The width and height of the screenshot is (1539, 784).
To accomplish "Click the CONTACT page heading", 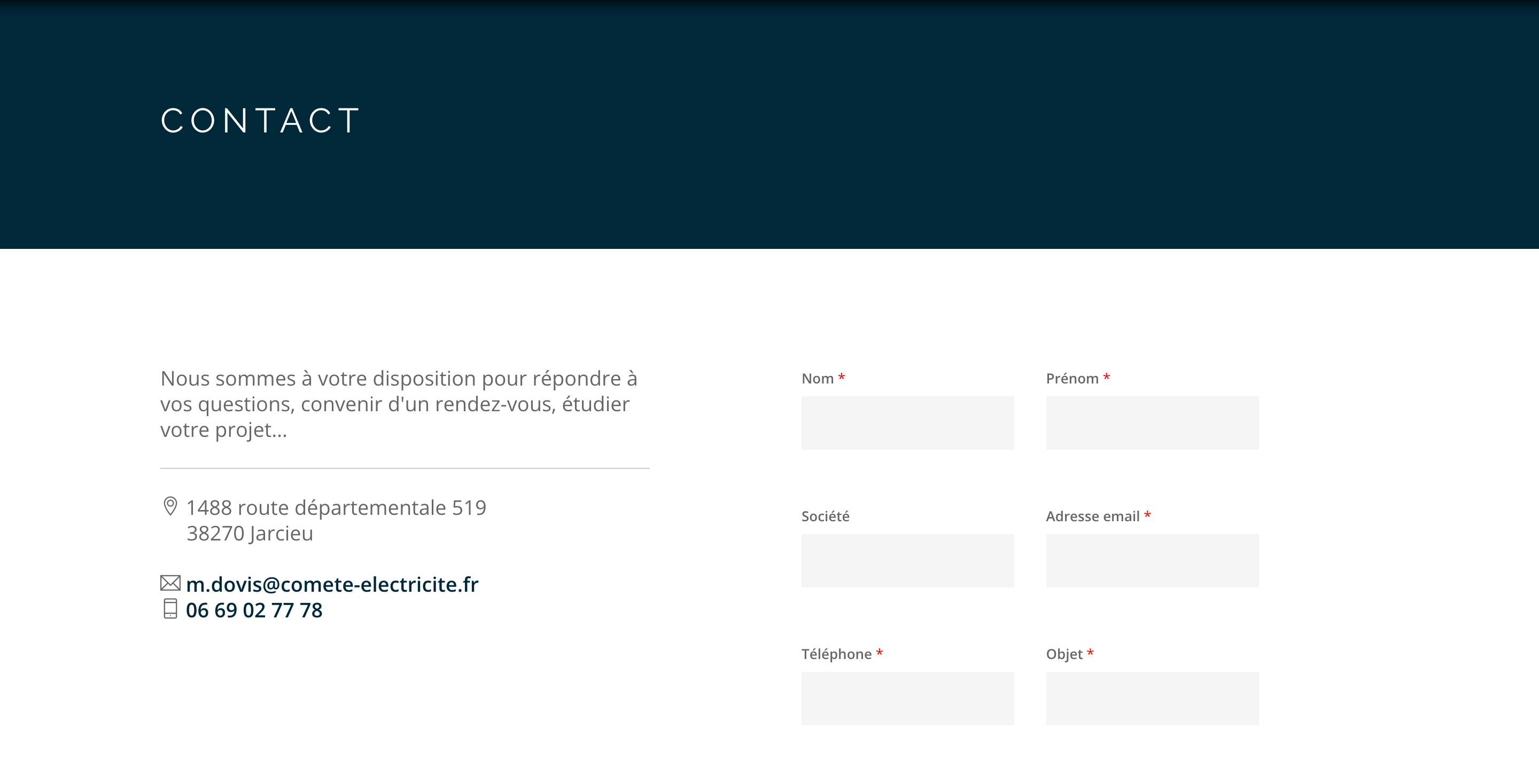I will (x=260, y=120).
